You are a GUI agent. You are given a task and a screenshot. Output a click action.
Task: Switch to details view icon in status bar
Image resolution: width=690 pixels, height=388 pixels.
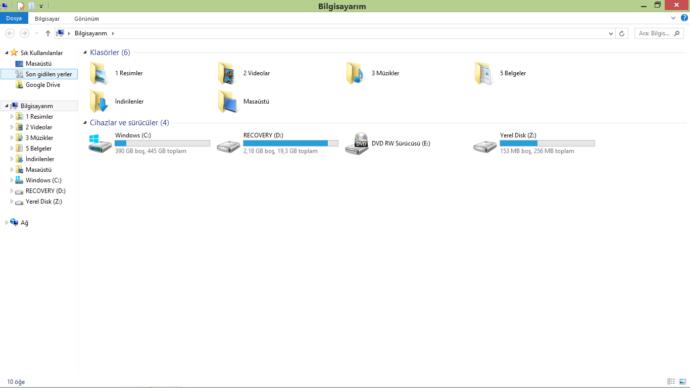coord(671,381)
